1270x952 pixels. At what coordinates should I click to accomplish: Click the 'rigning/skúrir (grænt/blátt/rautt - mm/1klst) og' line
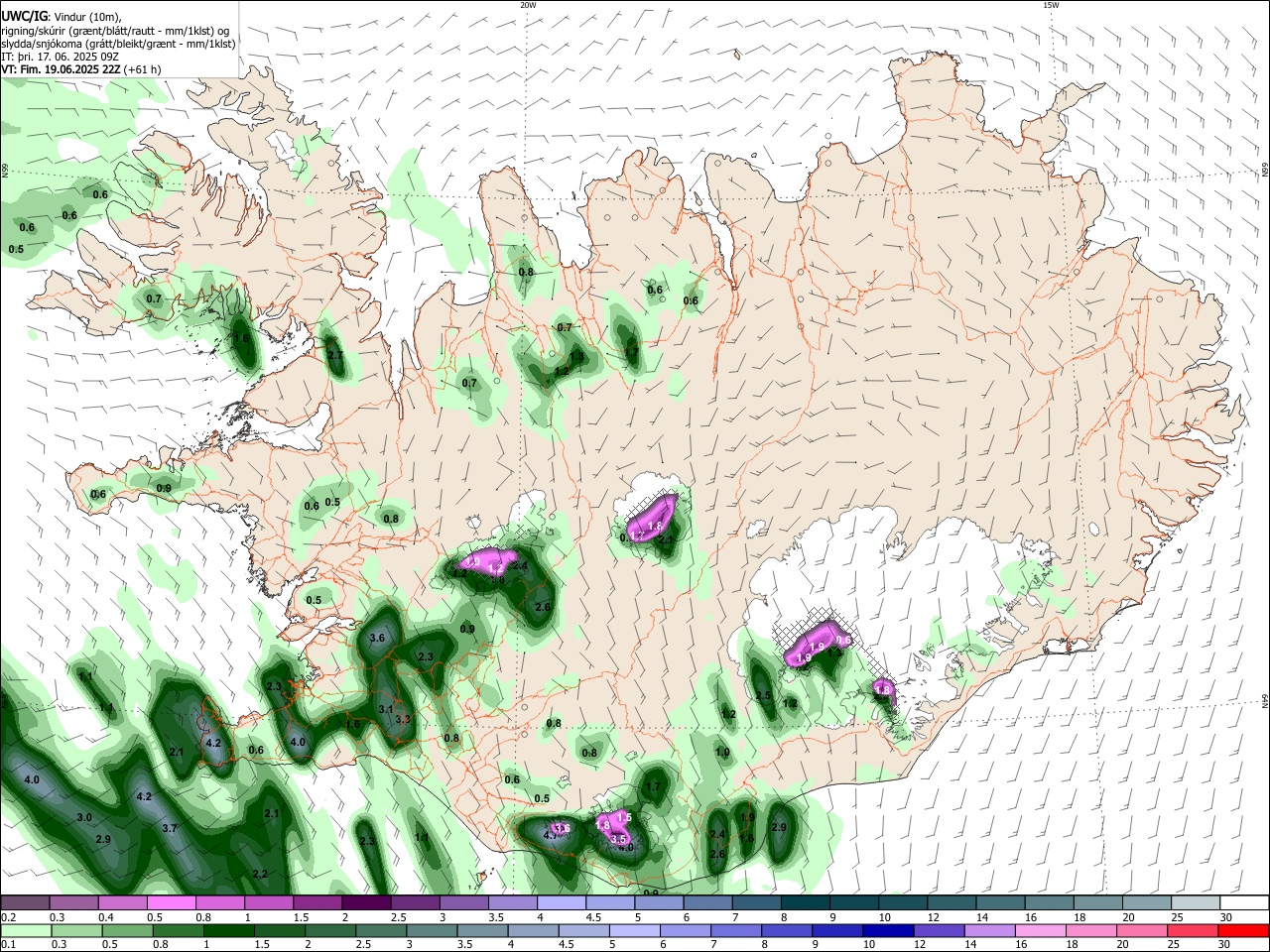pos(115,31)
